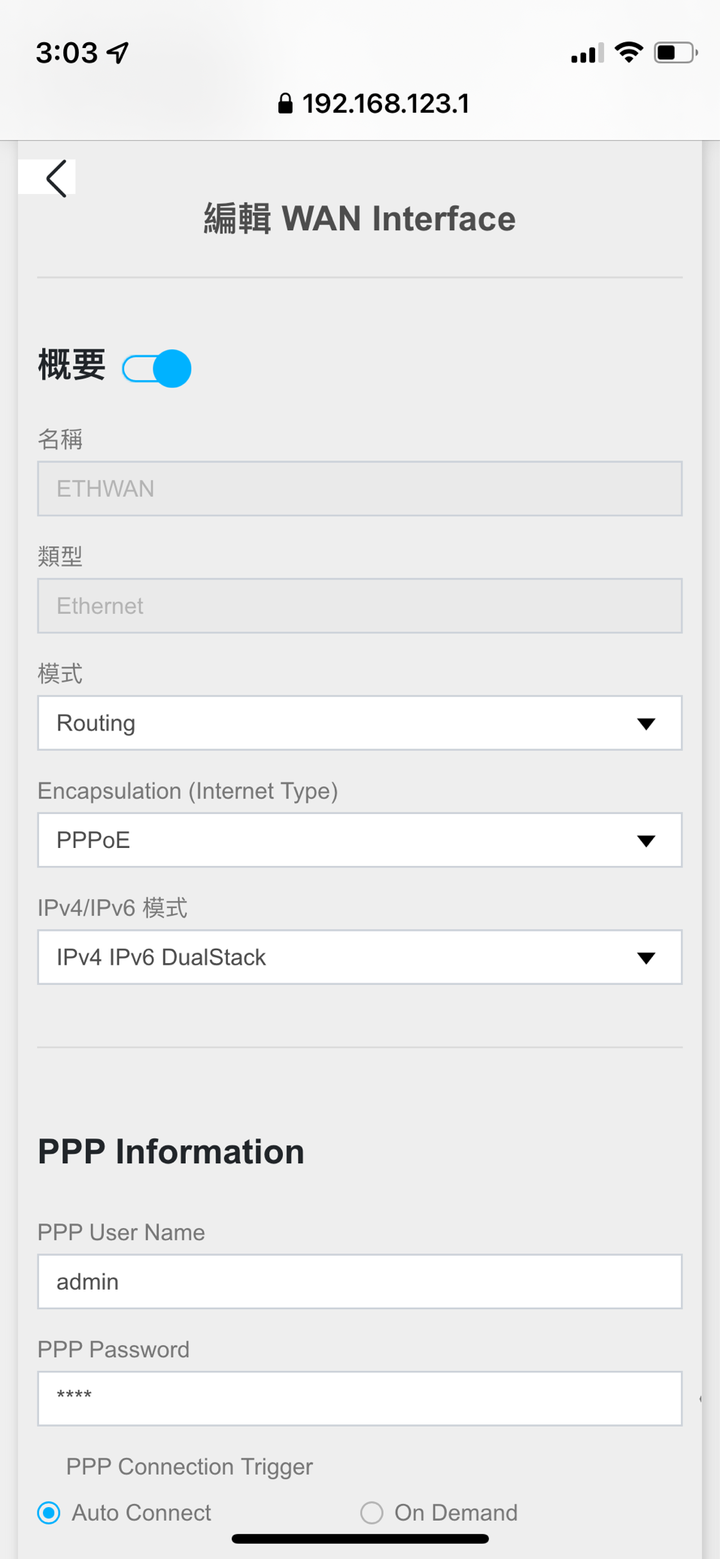The width and height of the screenshot is (720, 1559).
Task: Select the Auto Connect radio button
Action: [48, 1512]
